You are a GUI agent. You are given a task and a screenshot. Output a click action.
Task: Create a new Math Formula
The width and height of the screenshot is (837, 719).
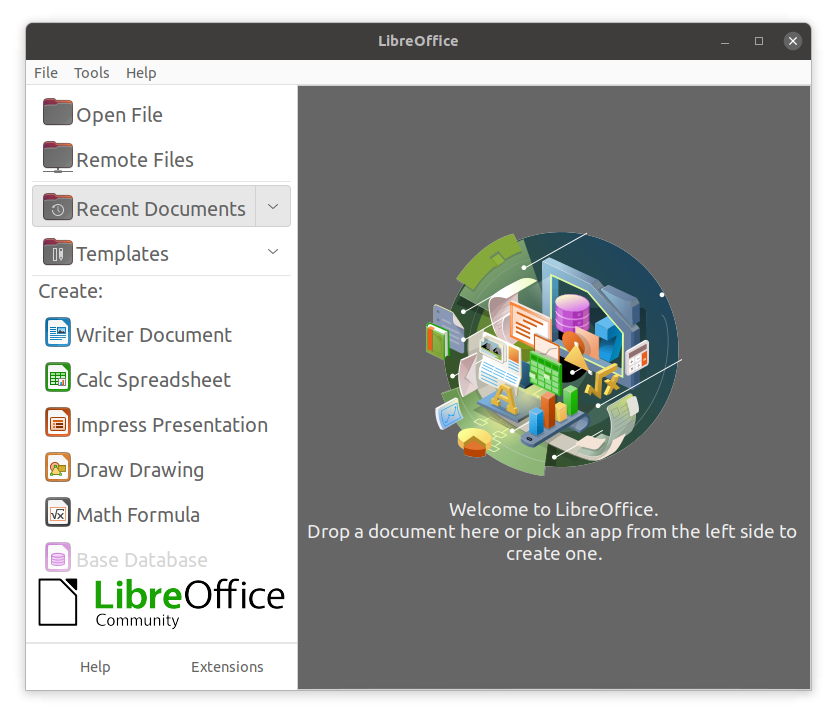tap(138, 515)
